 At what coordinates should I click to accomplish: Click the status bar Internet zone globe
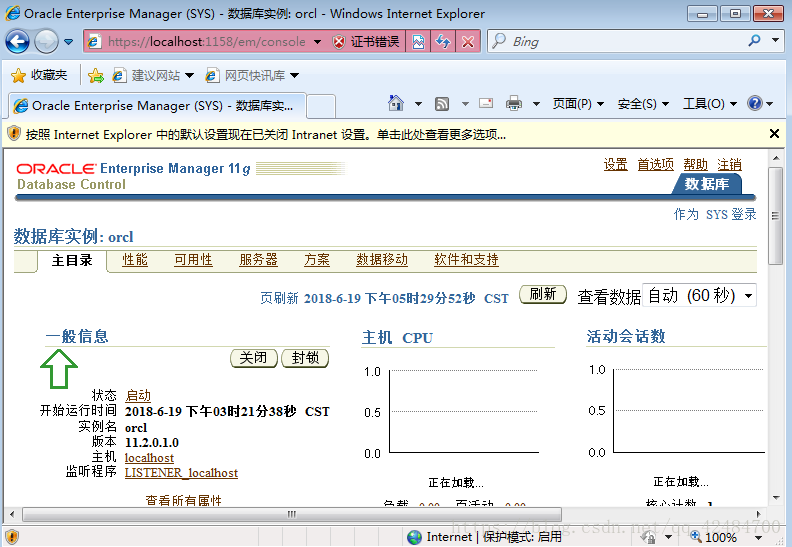(x=414, y=537)
